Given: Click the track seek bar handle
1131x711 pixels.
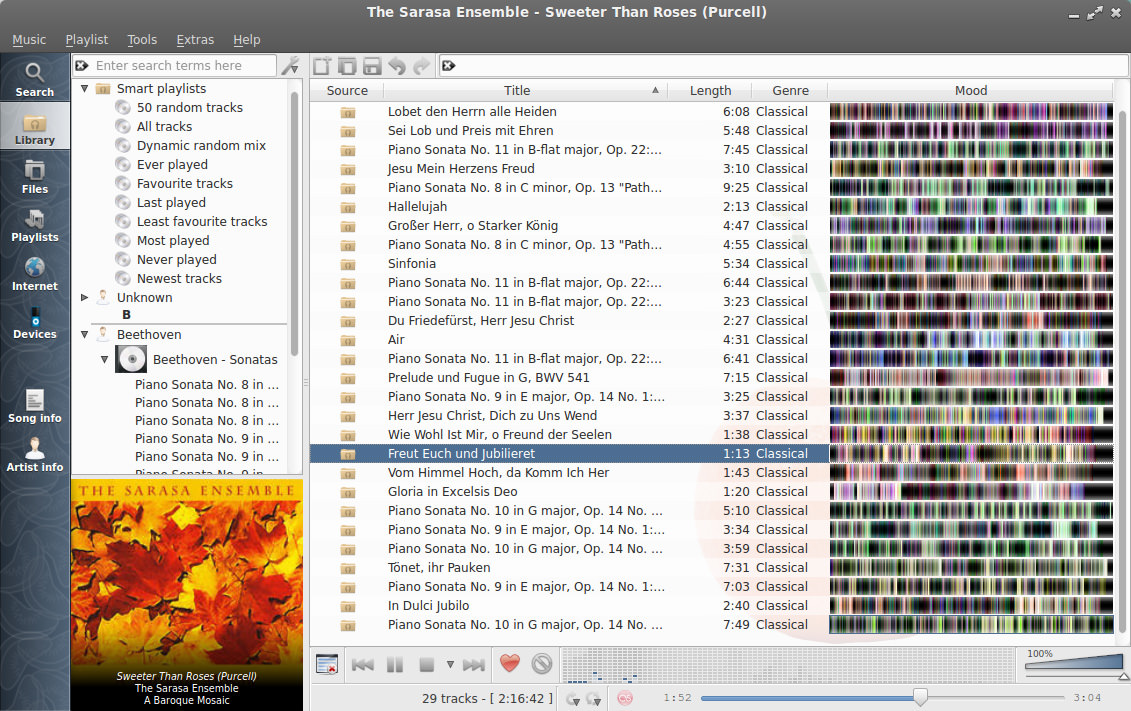Looking at the screenshot, I should pyautogui.click(x=920, y=697).
